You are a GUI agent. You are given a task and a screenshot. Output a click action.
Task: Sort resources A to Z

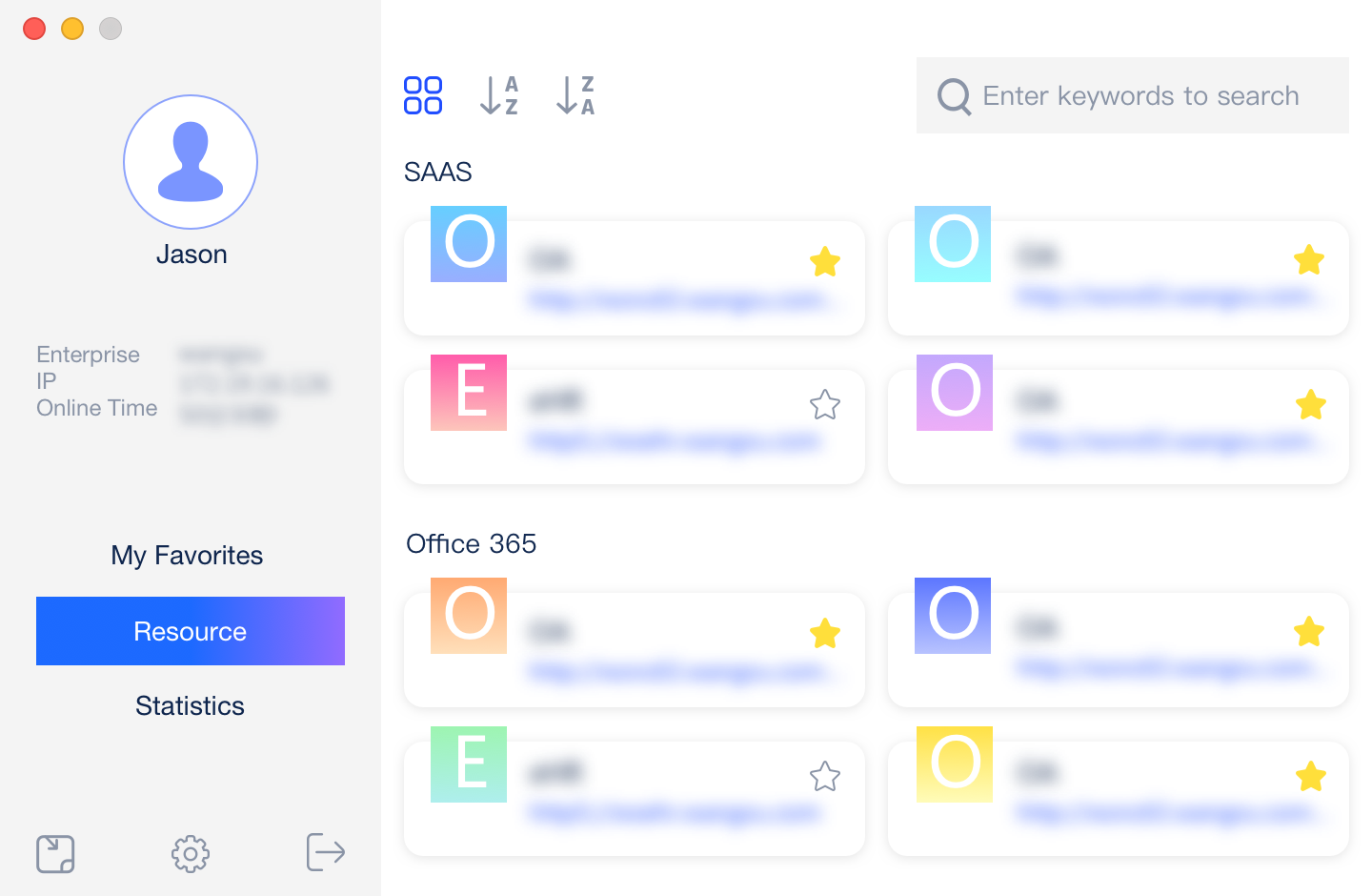tap(499, 95)
